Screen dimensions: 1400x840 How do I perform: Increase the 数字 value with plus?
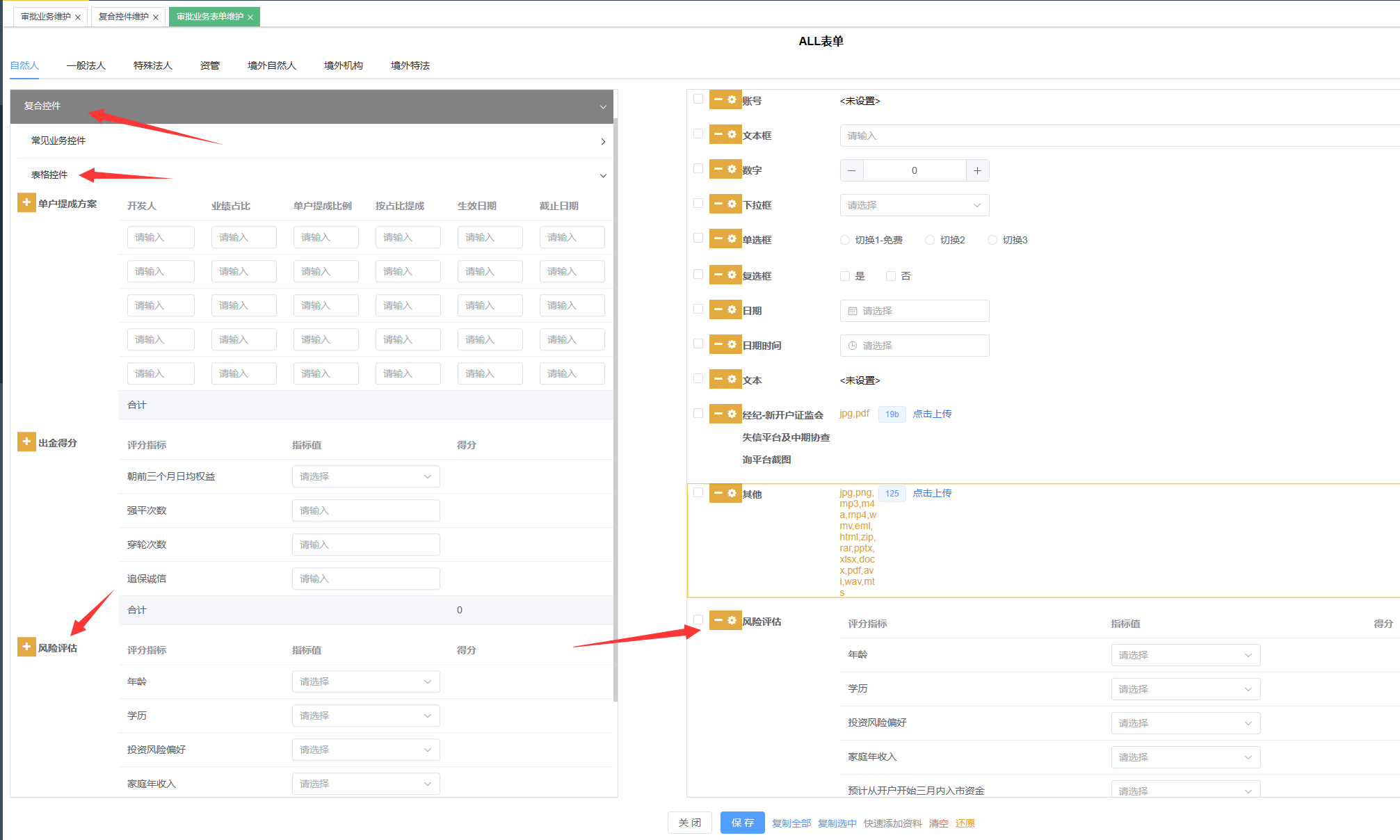coord(977,170)
